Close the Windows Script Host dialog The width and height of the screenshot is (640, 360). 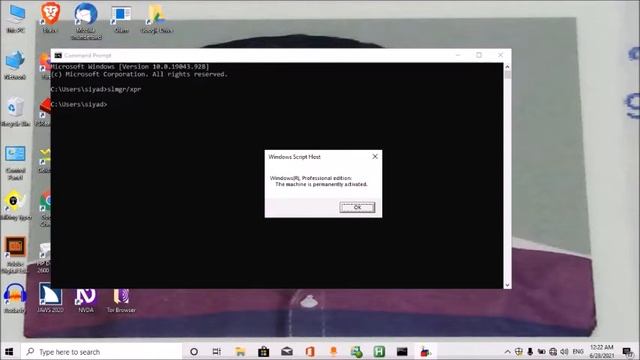pos(375,156)
